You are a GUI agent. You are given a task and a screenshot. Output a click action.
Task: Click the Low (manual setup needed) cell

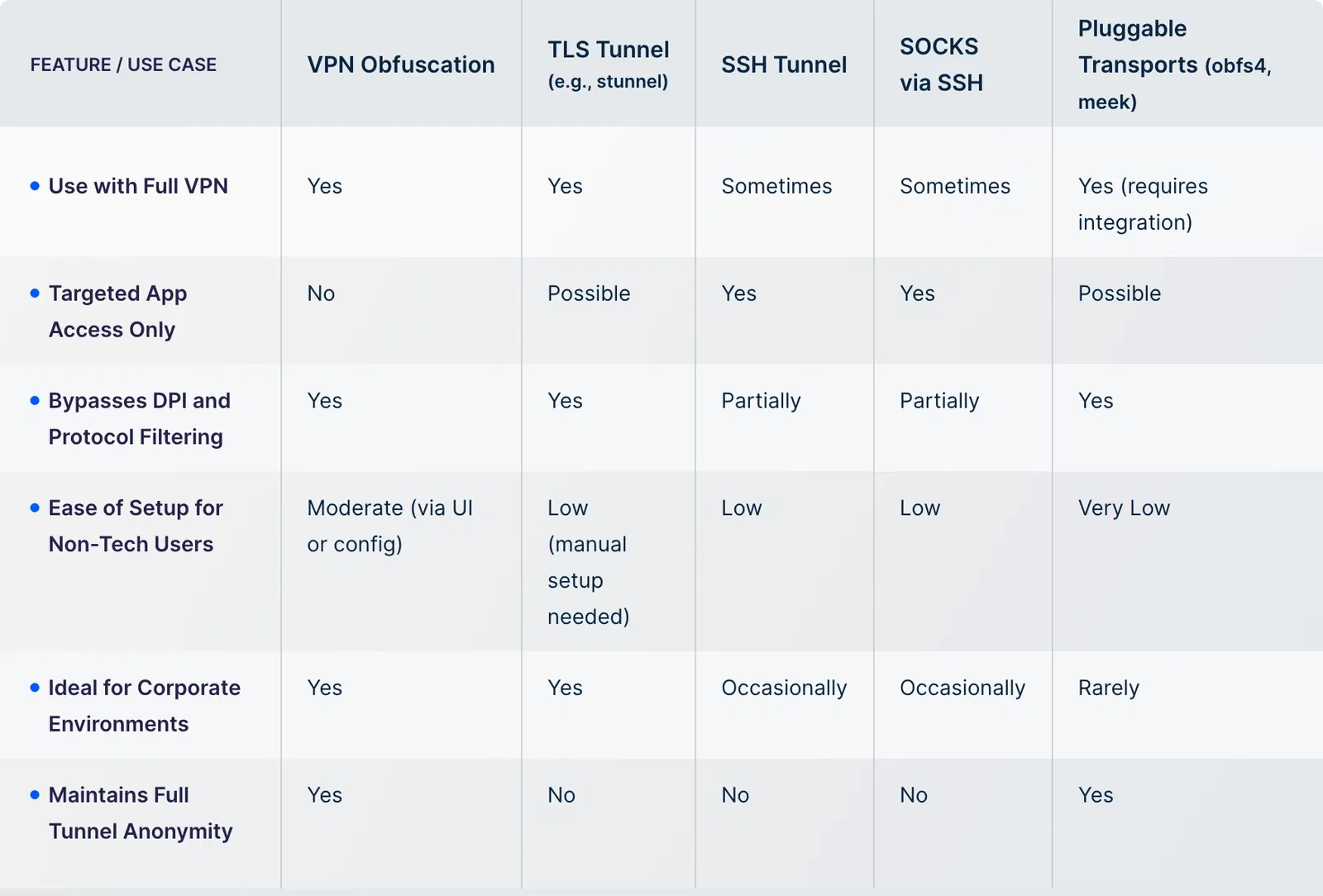588,562
